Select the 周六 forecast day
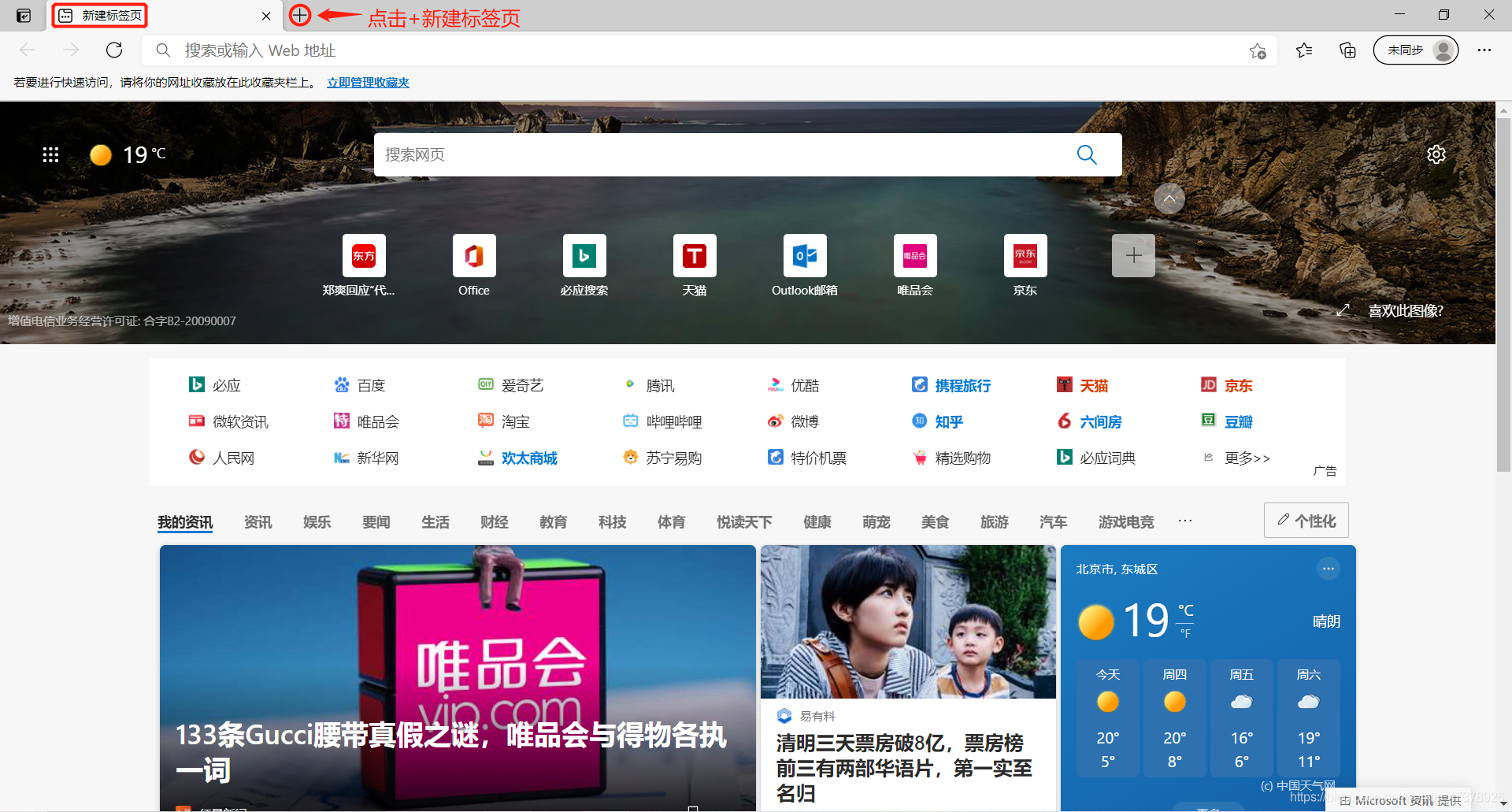Screen dimensions: 1512x812 tap(1309, 717)
